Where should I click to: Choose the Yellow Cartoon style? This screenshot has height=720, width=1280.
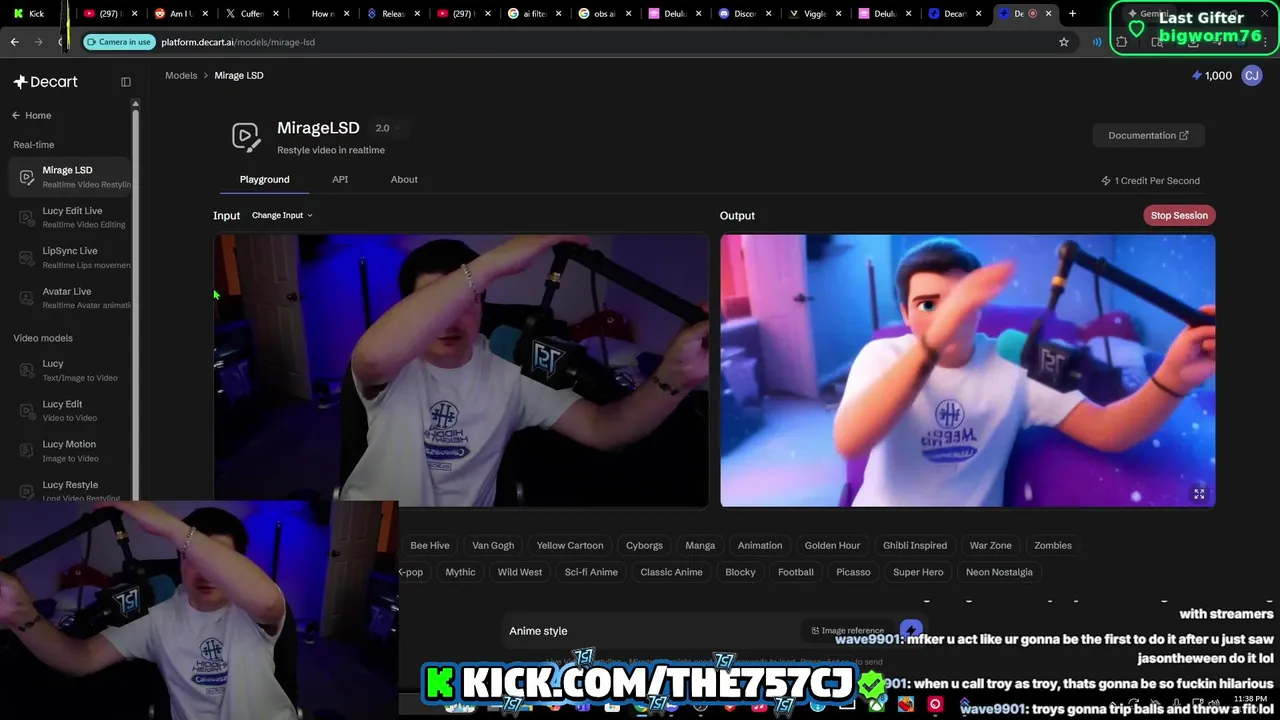(570, 545)
